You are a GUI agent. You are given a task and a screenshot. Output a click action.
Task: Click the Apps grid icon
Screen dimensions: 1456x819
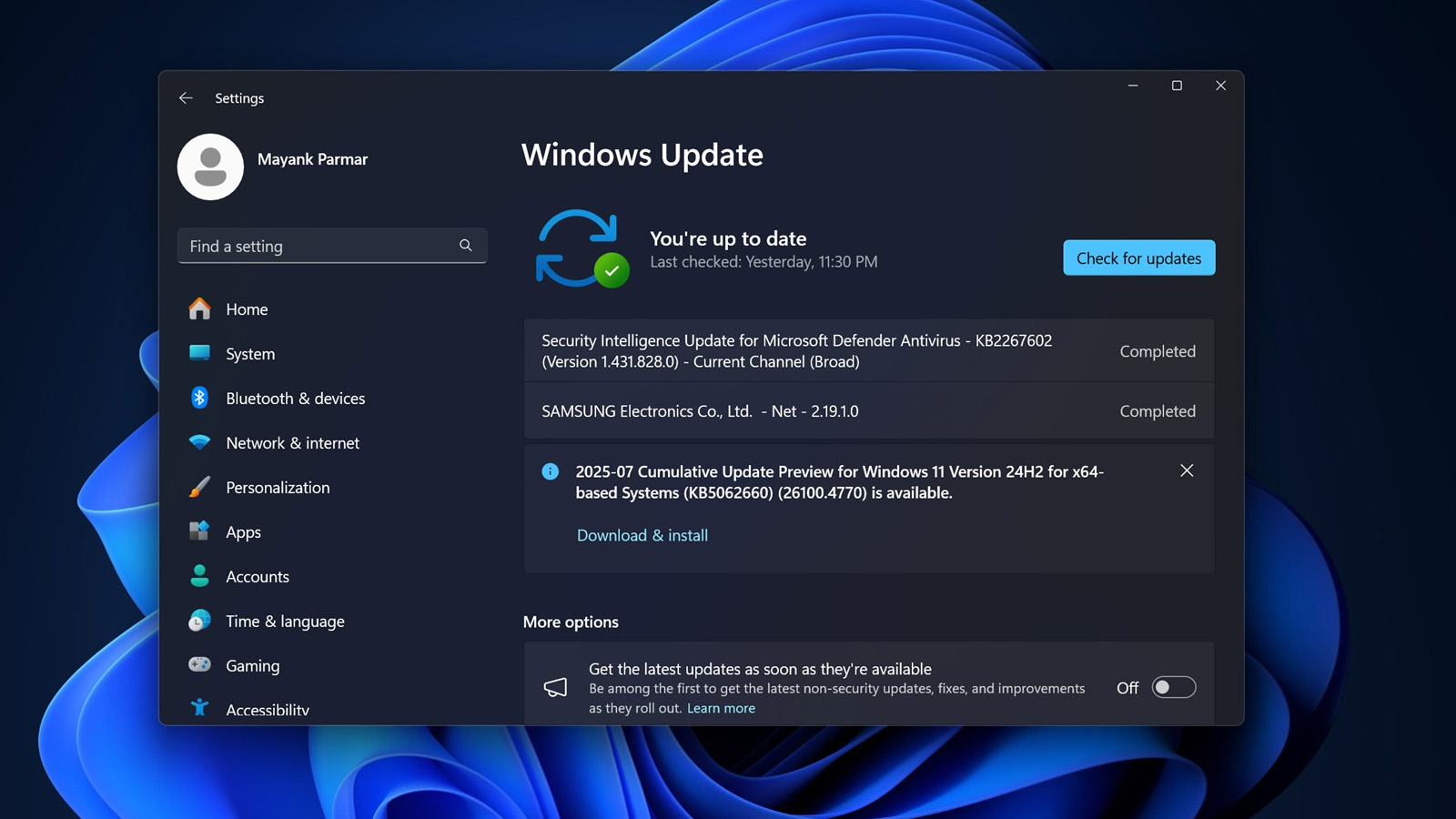(x=199, y=531)
